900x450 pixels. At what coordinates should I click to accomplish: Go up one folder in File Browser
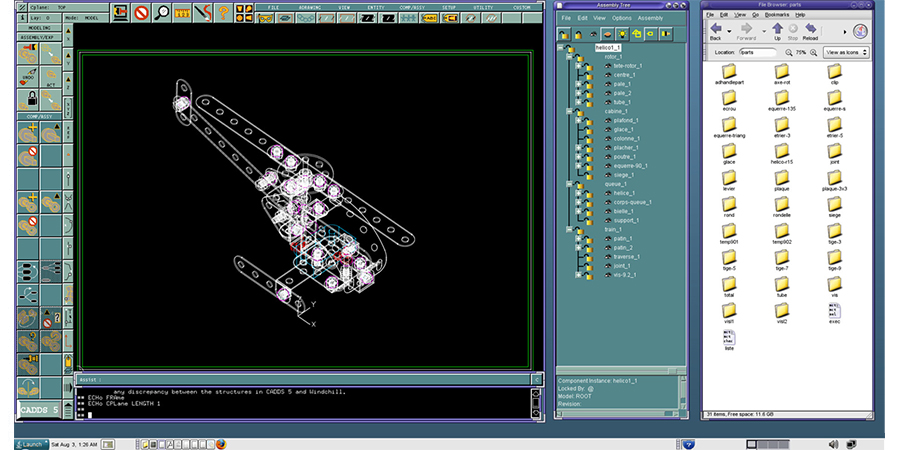[x=776, y=34]
